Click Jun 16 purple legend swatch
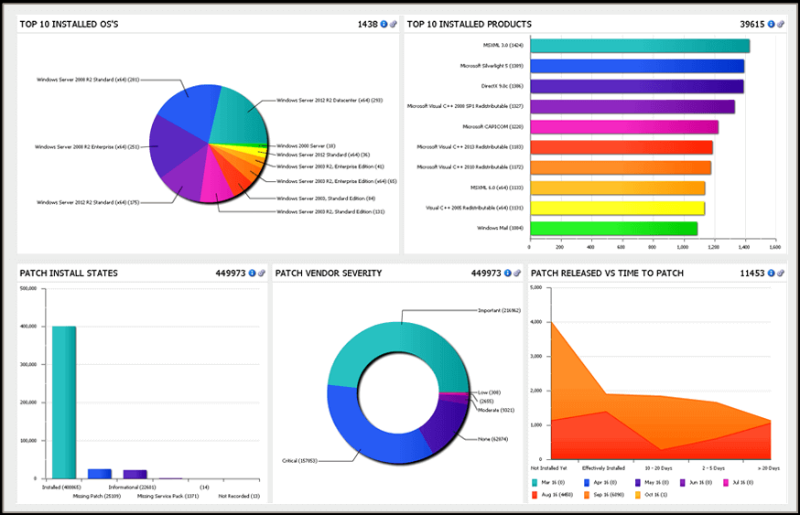Image resolution: width=800 pixels, height=515 pixels. (683, 482)
